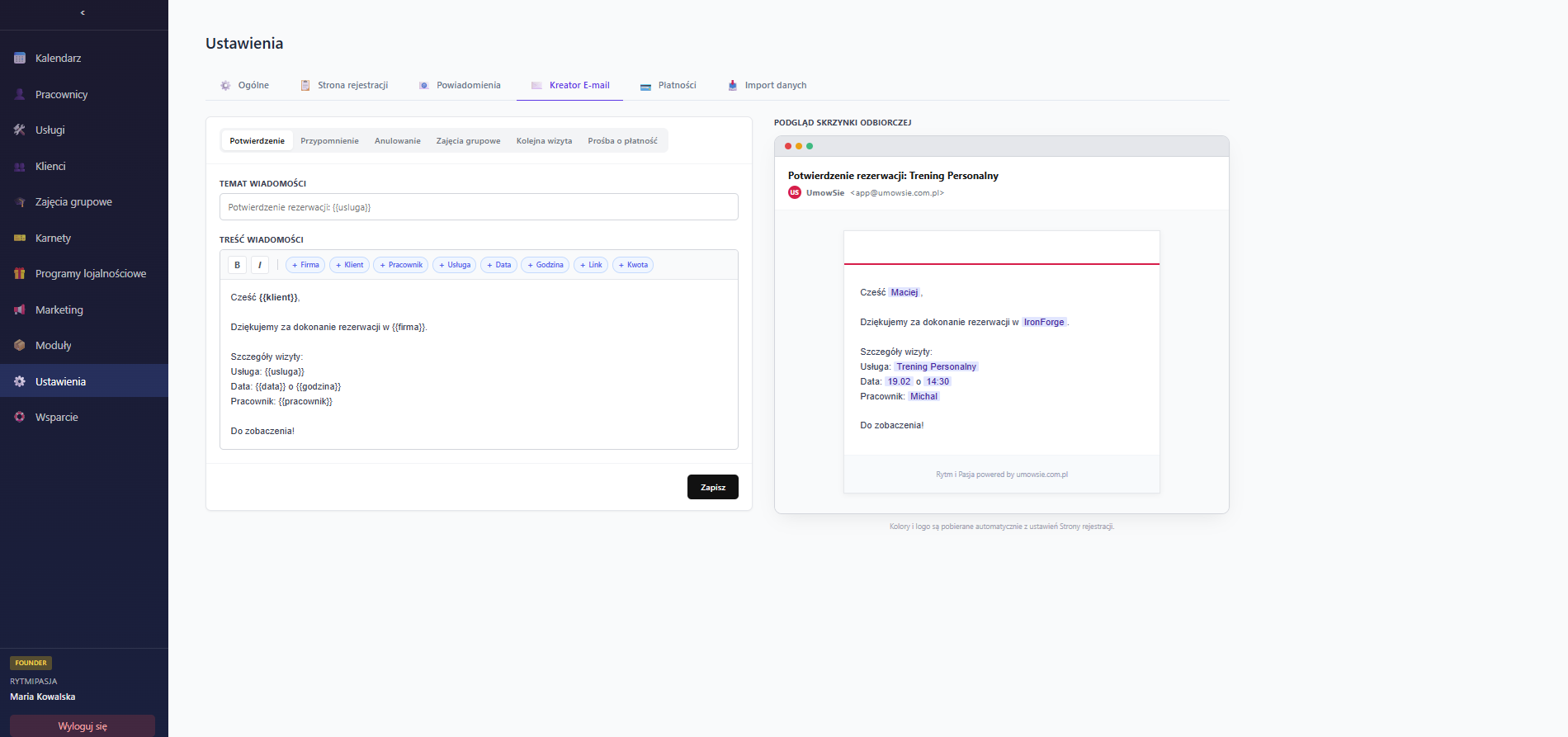Image resolution: width=1568 pixels, height=737 pixels.
Task: Click the Temat wiadomości subject field
Action: pos(479,207)
